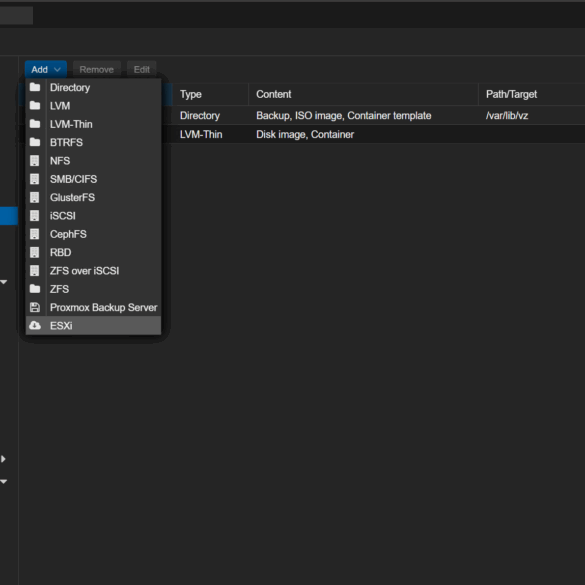Viewport: 585px width, 585px height.
Task: Click the Directory folder icon
Action: [x=35, y=87]
